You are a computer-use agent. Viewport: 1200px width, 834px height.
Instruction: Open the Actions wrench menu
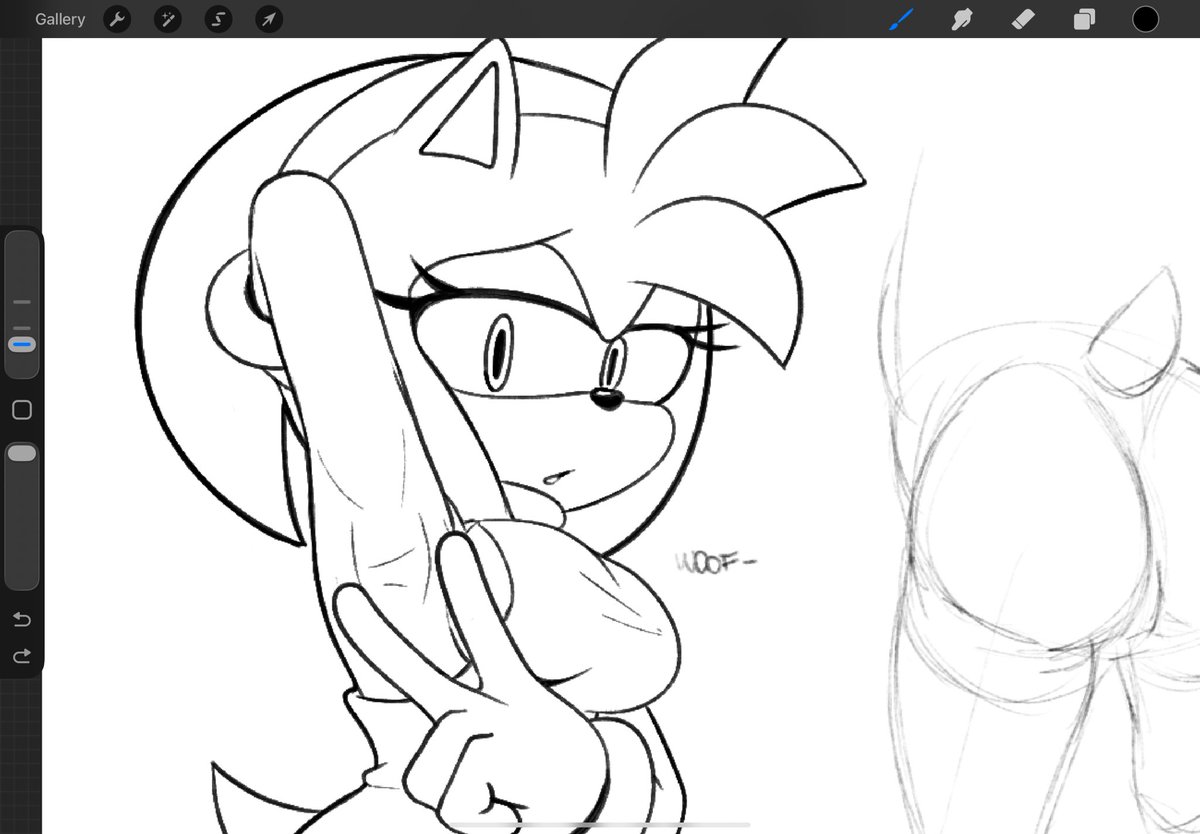pyautogui.click(x=117, y=19)
